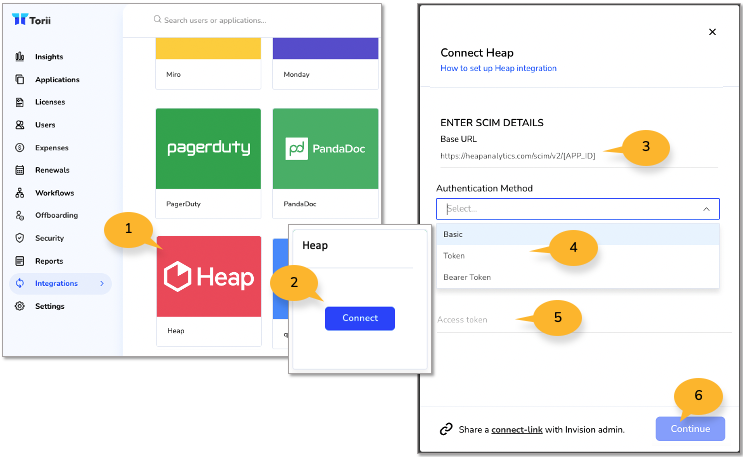Collapse the dropdown using its chevron

coord(706,209)
